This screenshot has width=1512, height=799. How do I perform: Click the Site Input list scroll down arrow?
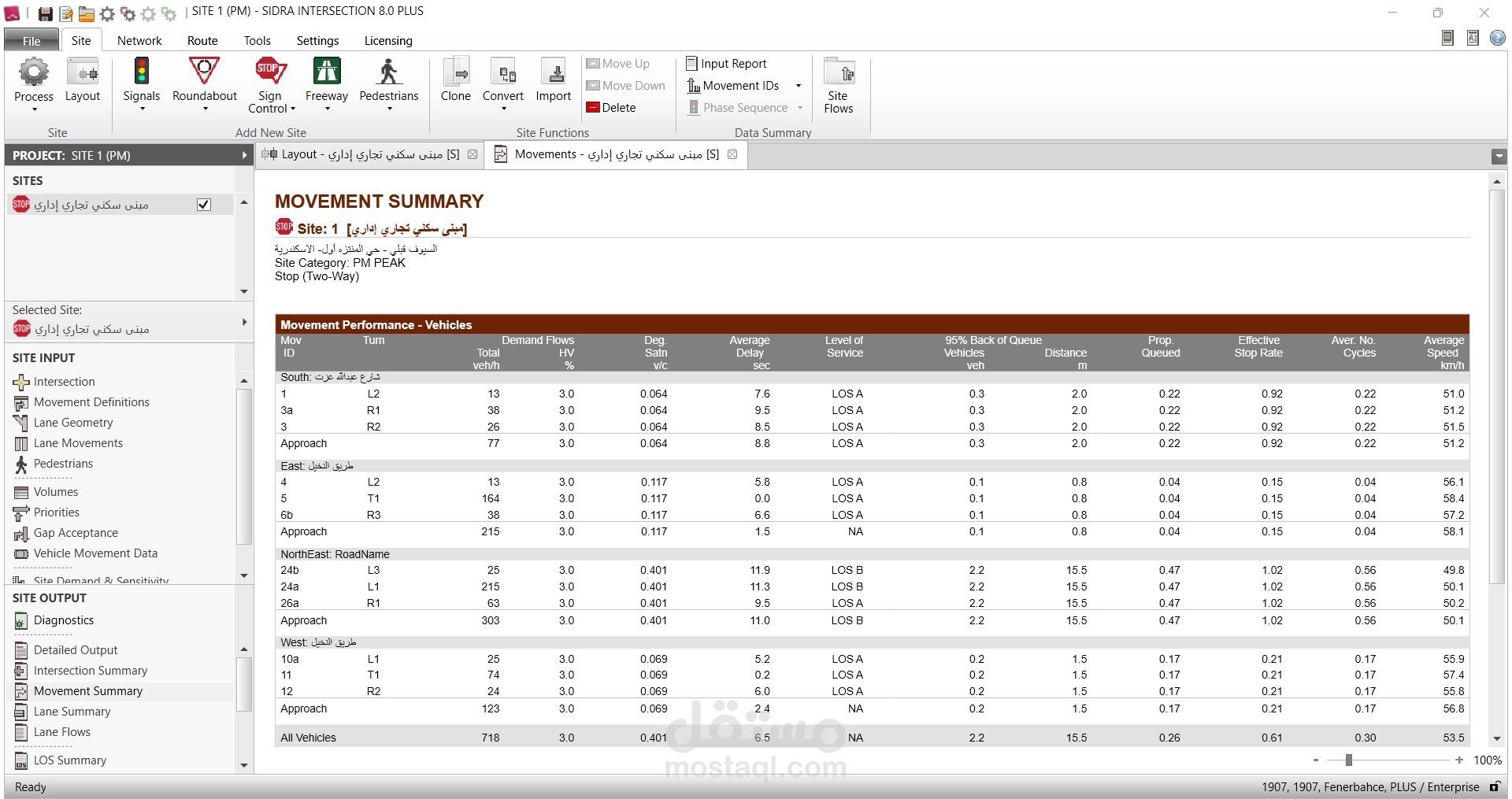244,575
